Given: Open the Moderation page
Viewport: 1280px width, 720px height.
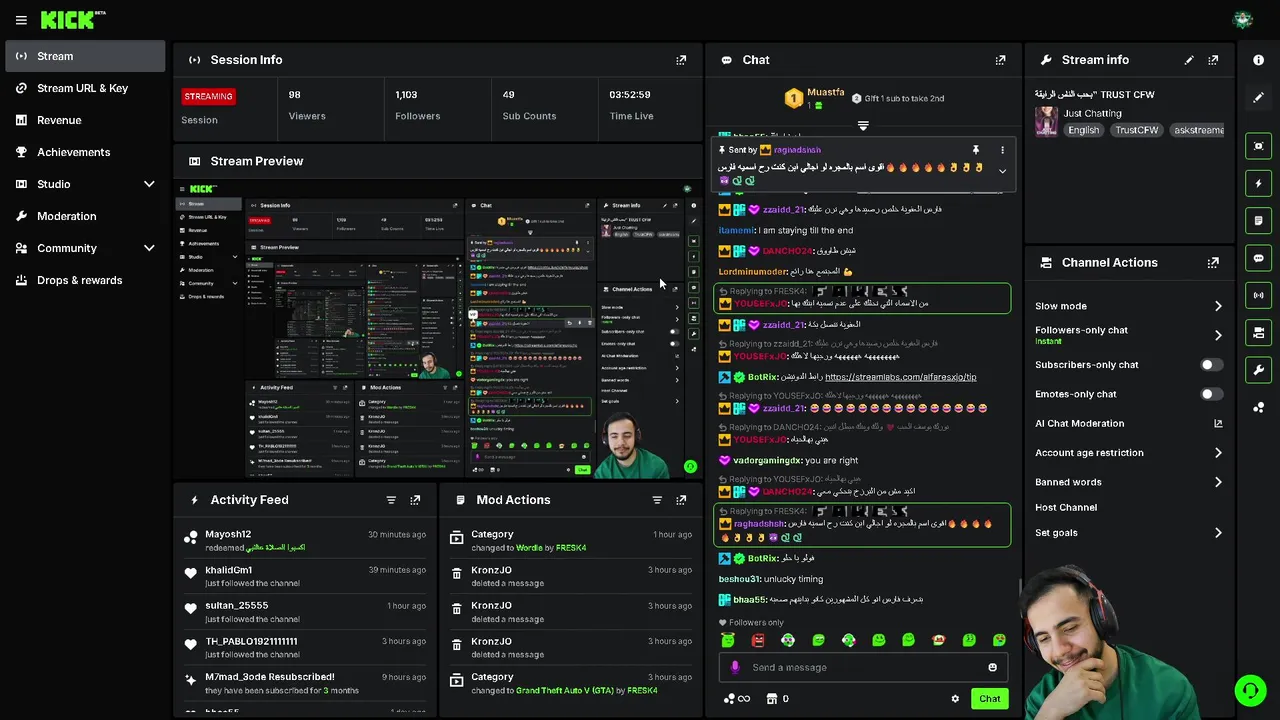Looking at the screenshot, I should tap(85, 216).
